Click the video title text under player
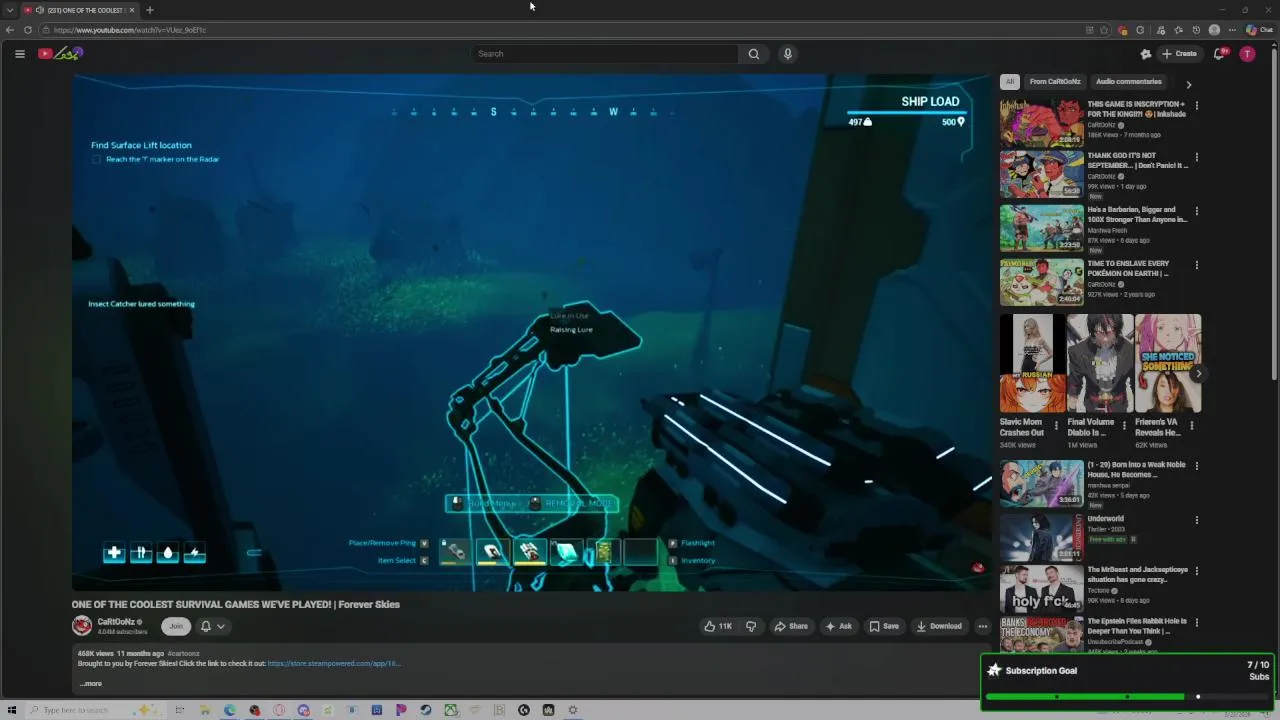This screenshot has width=1280, height=720. pos(235,604)
